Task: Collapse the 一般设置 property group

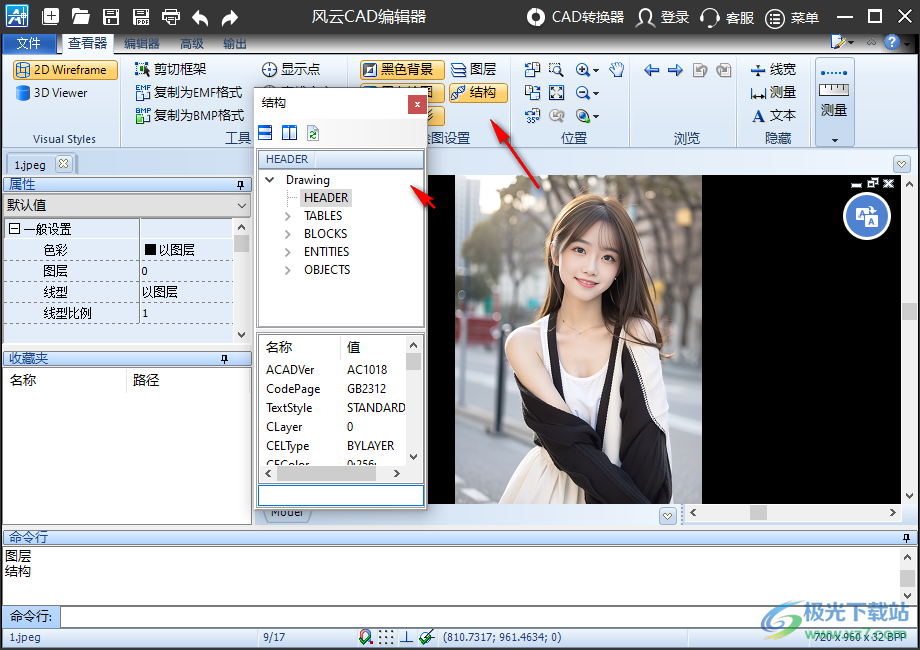Action: click(x=15, y=229)
